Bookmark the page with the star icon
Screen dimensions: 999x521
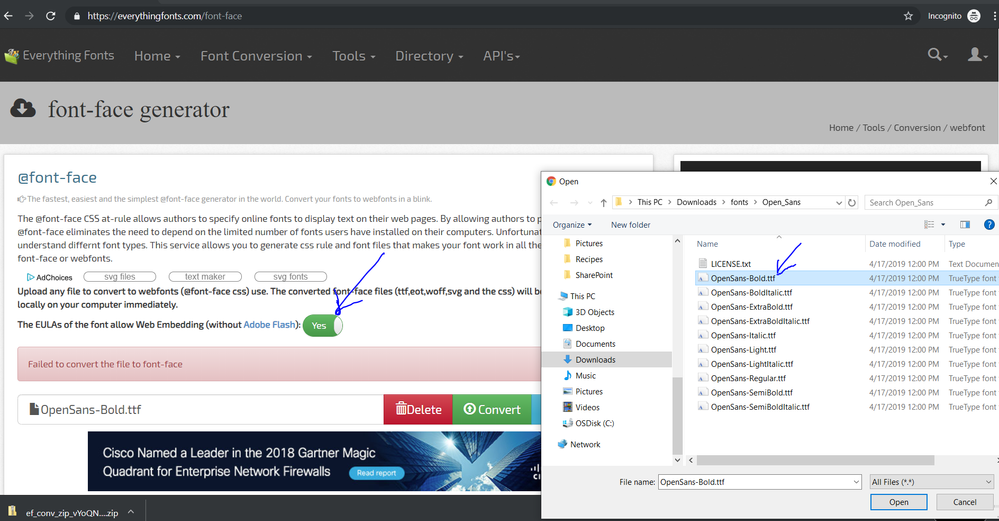(908, 16)
